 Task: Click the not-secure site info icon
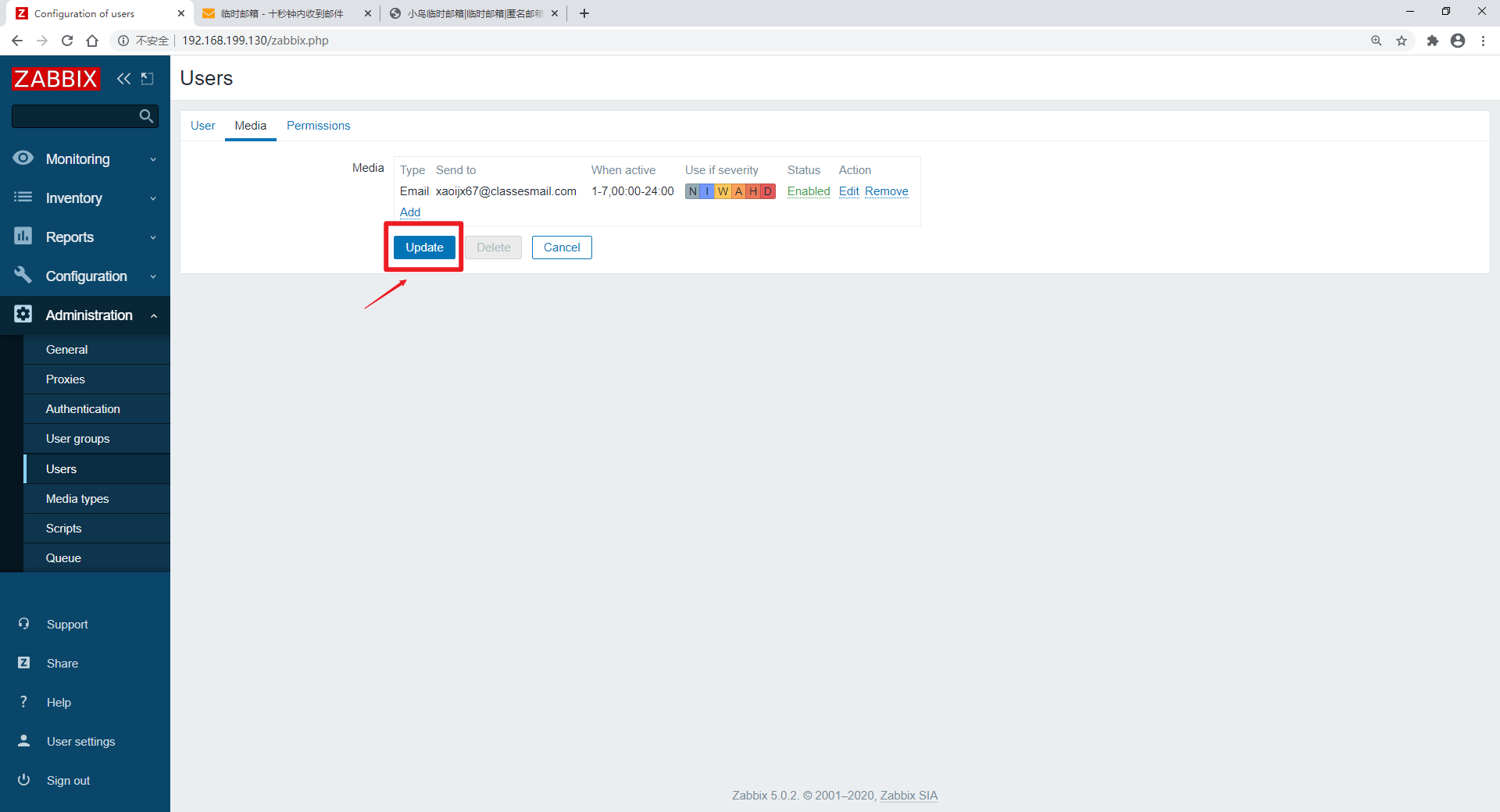coord(123,41)
